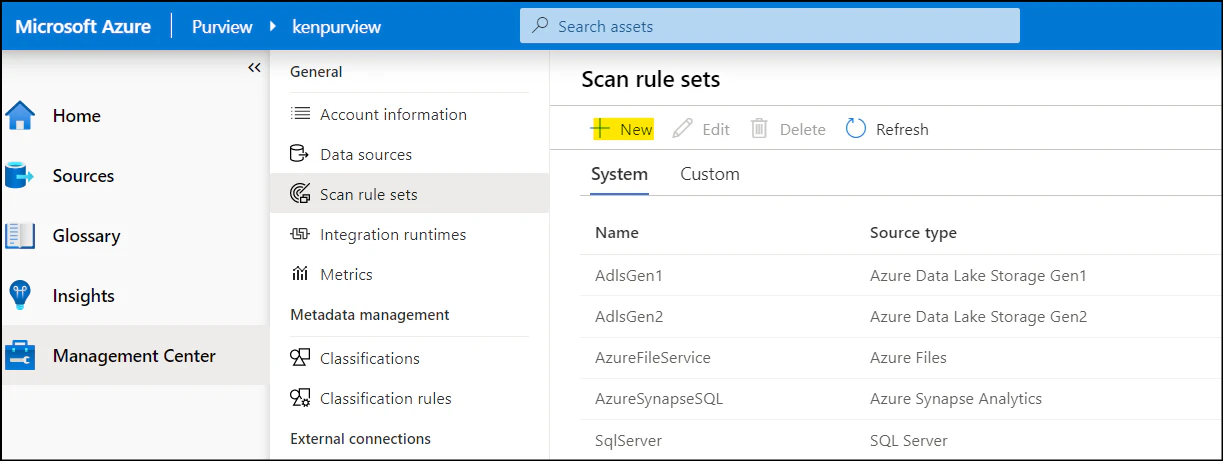
Task: Click the Account information list icon
Action: point(300,114)
